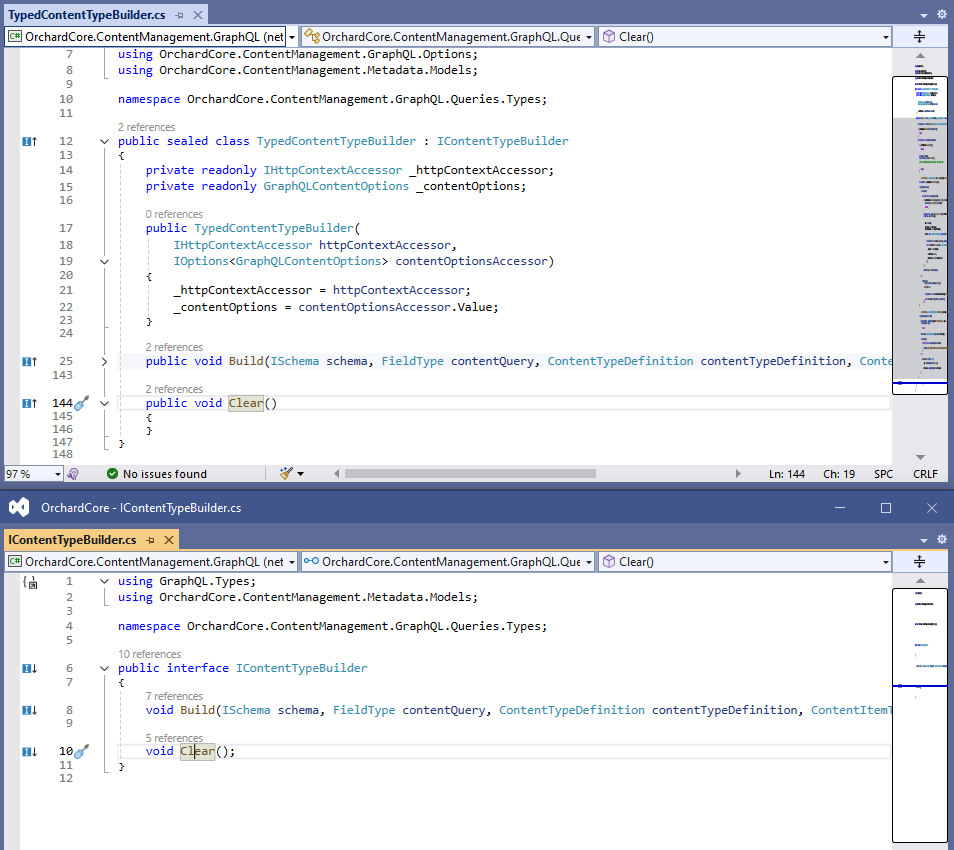Viewport: 954px width, 850px height.
Task: Click the '0 references' CodeLens above the constructor
Action: [x=174, y=214]
